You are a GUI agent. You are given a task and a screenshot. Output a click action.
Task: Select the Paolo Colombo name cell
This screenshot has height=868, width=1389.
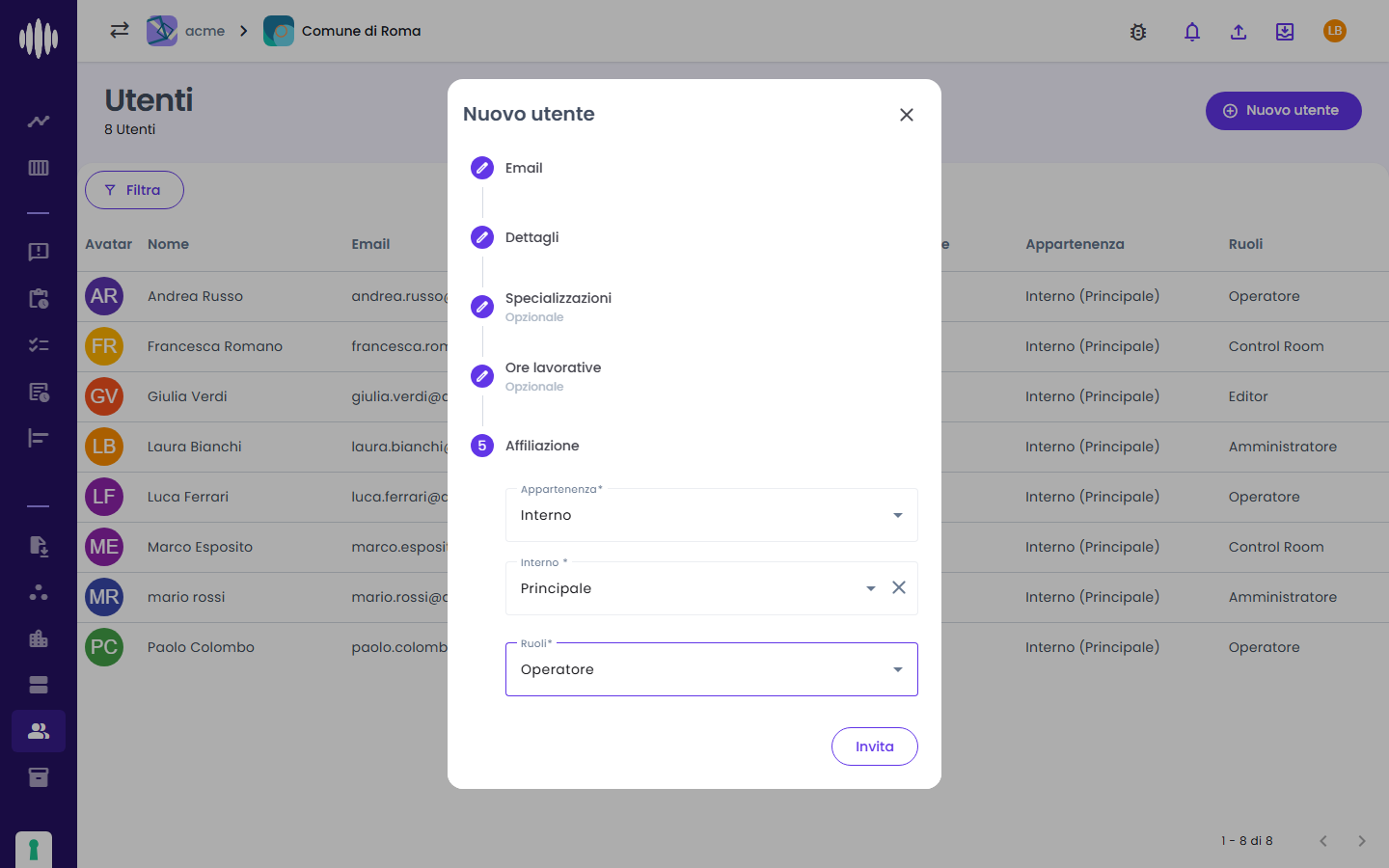tap(201, 647)
